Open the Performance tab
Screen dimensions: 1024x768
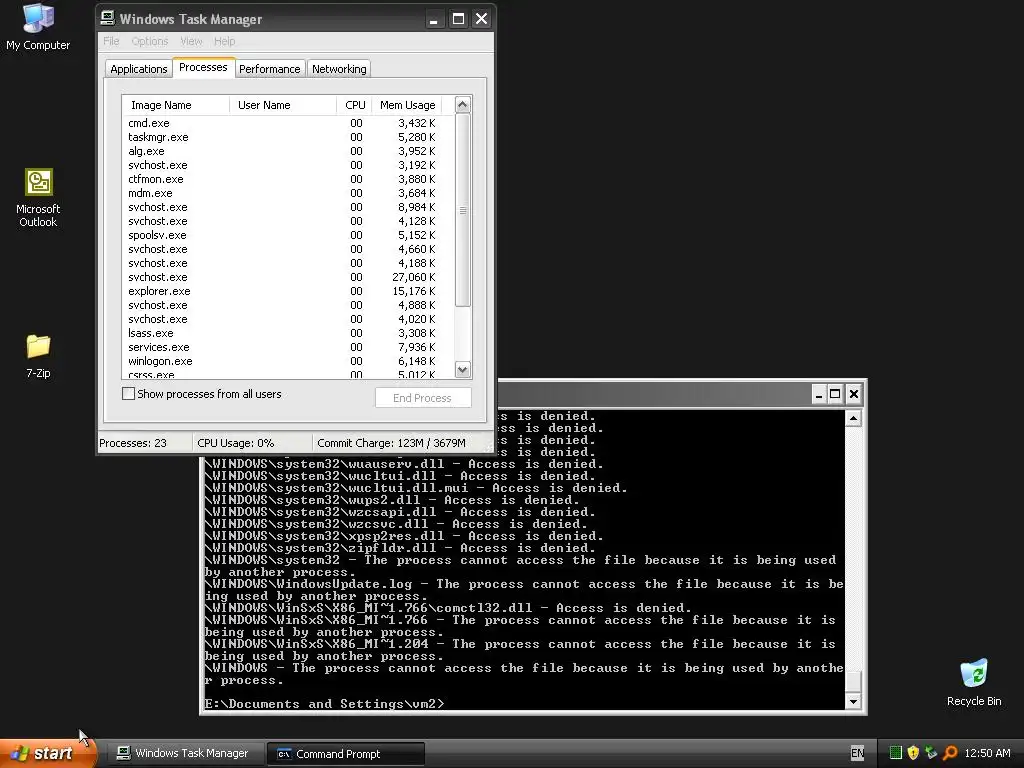[x=270, y=69]
